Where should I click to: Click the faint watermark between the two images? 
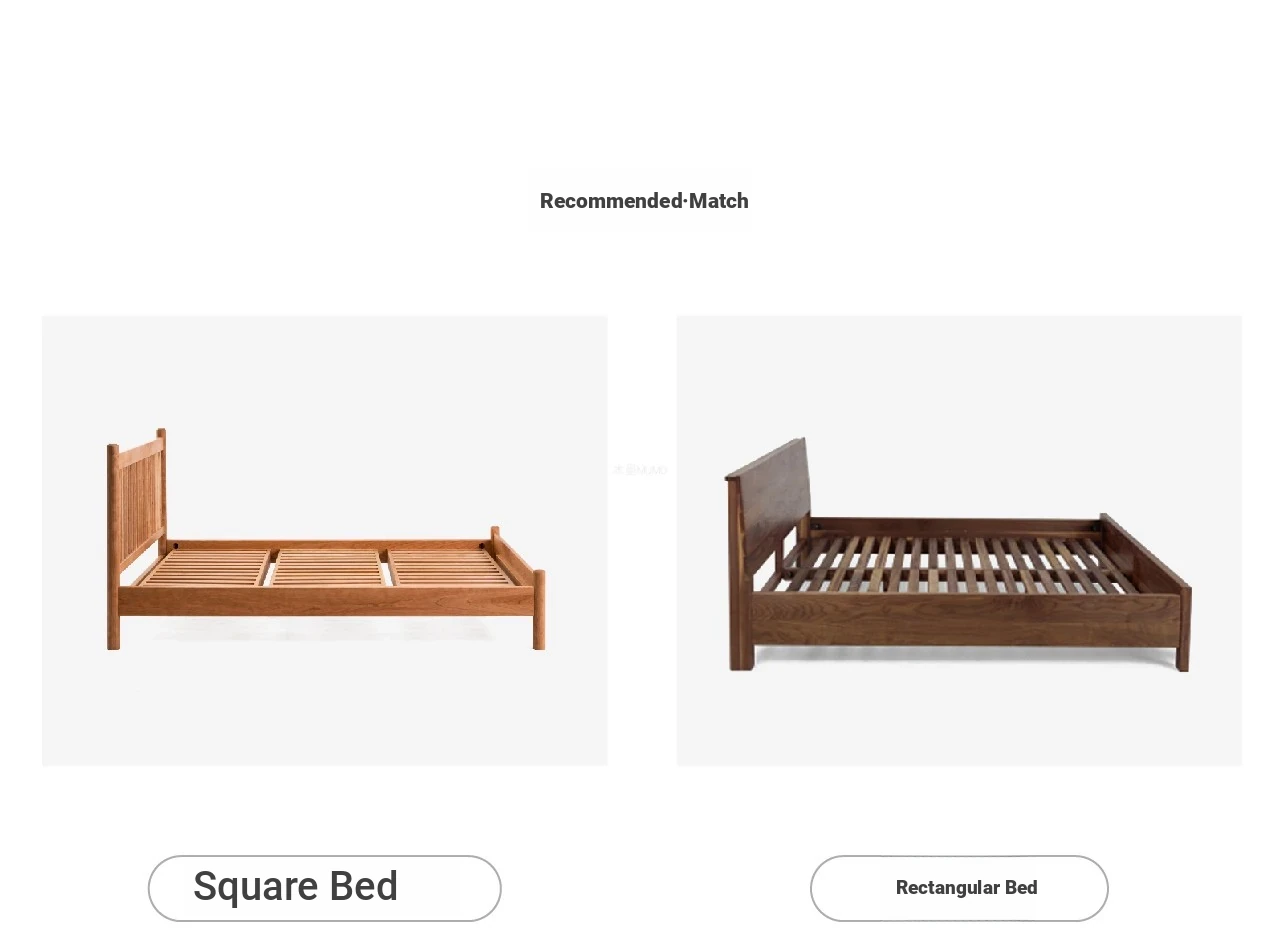641,469
